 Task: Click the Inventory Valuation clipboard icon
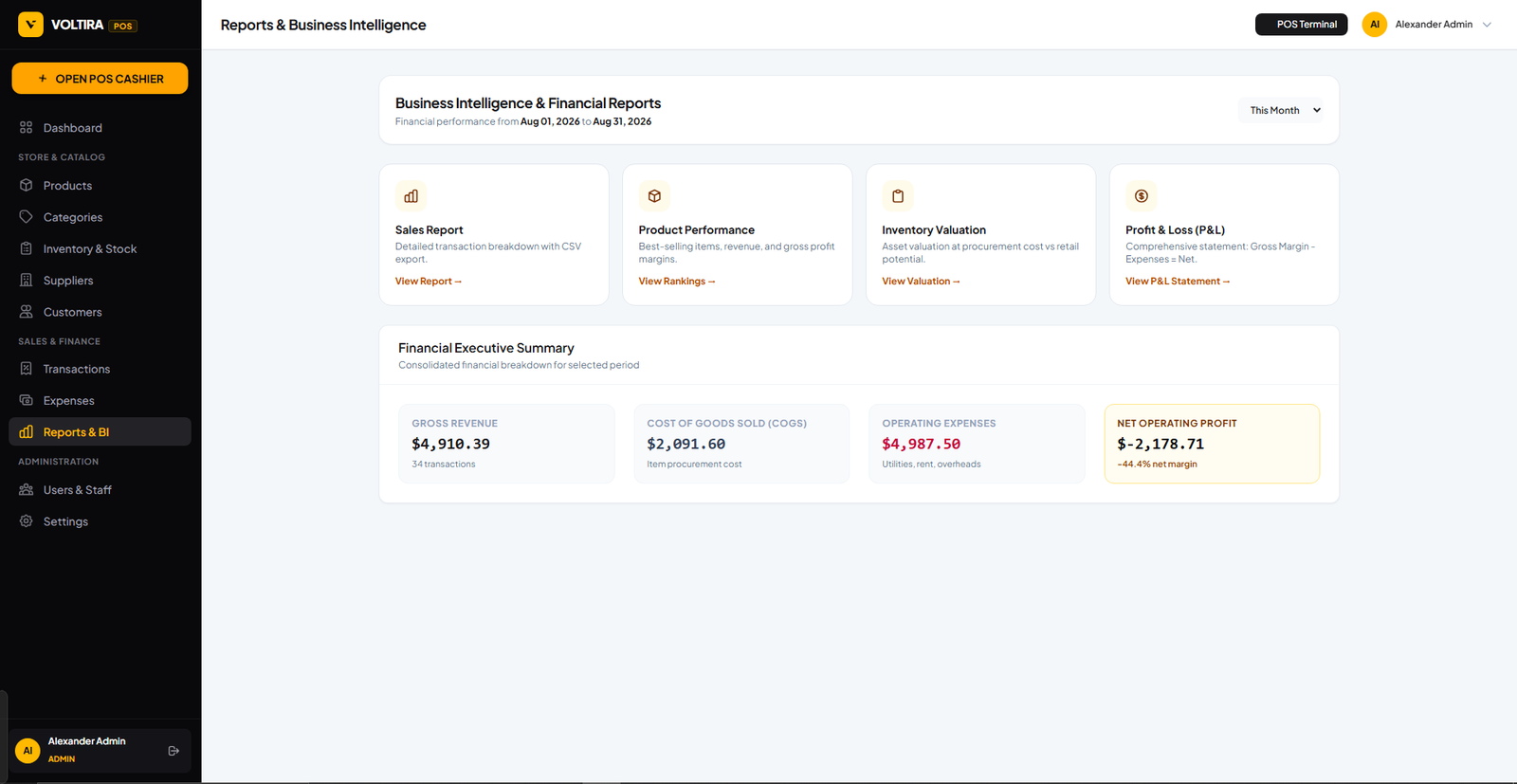(898, 196)
